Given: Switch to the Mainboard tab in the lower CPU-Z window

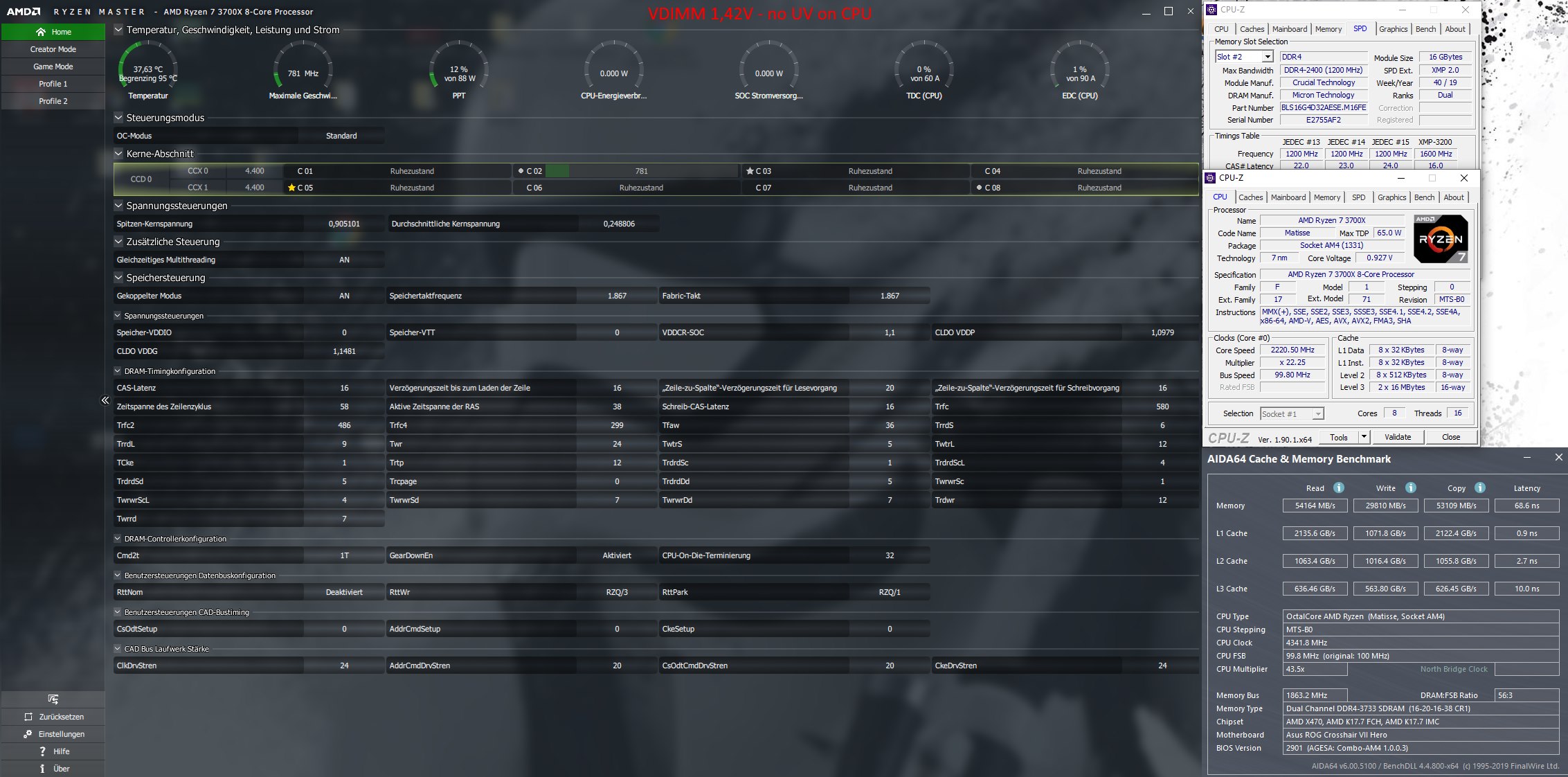Looking at the screenshot, I should click(x=1288, y=197).
